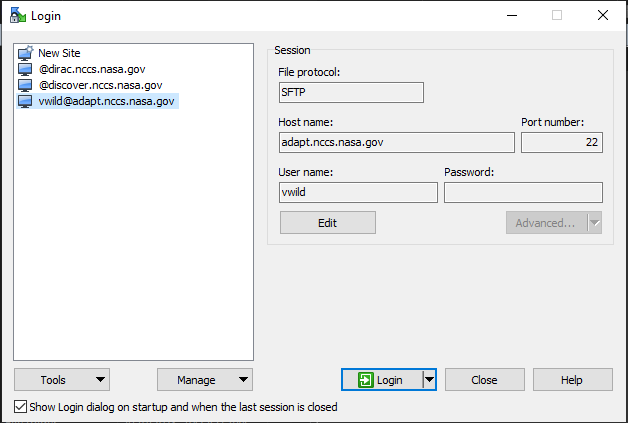Viewport: 628px width, 423px height.
Task: Close the Login window with X
Action: [603, 16]
